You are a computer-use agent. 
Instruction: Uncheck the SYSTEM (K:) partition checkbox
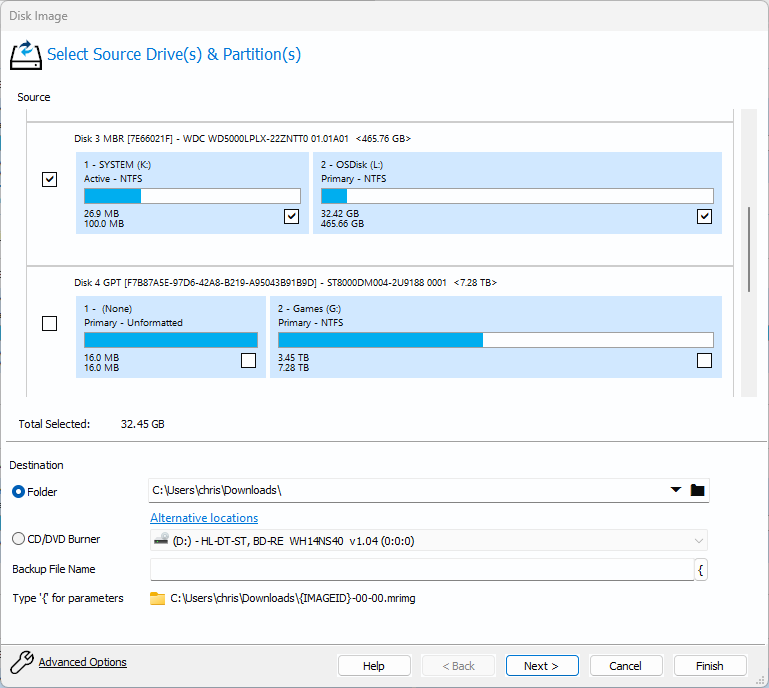[x=291, y=217]
